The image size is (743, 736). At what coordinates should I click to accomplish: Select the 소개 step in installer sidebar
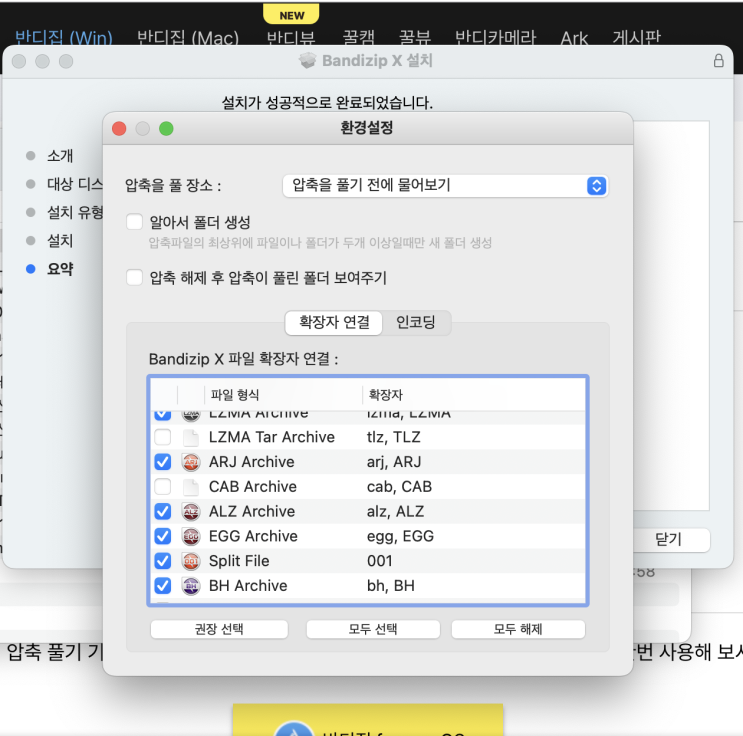[60, 155]
